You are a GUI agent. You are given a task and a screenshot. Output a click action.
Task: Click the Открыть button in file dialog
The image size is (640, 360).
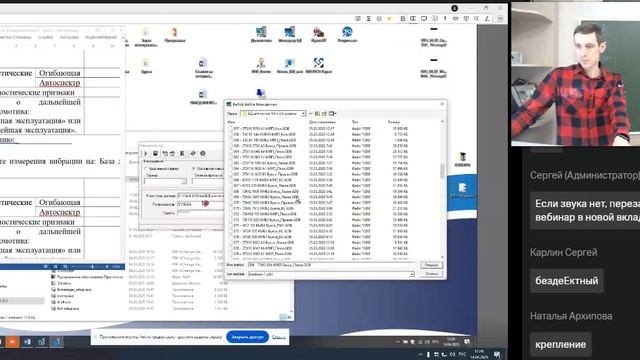(x=431, y=265)
